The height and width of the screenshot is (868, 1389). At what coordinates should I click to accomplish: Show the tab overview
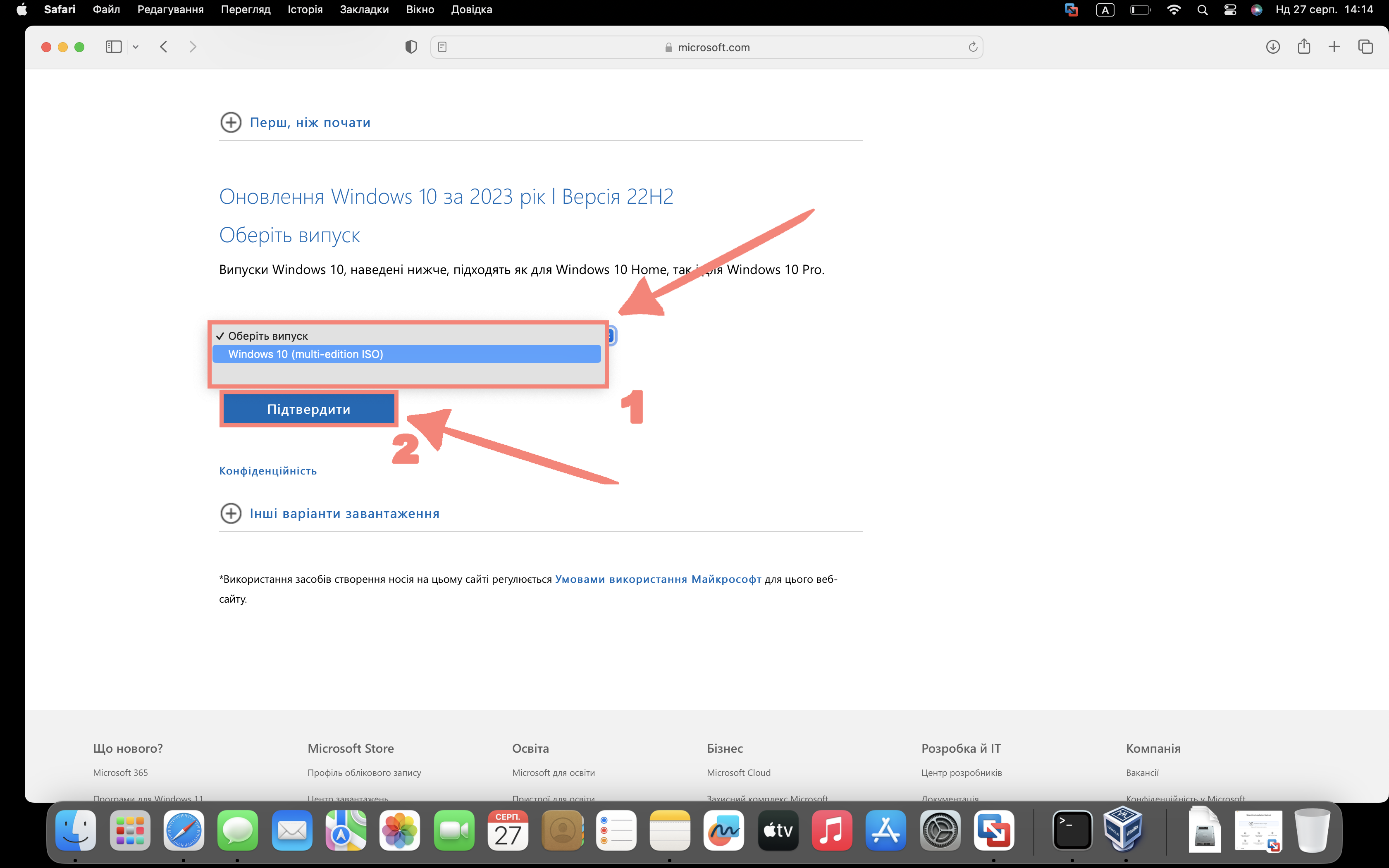point(1365,47)
